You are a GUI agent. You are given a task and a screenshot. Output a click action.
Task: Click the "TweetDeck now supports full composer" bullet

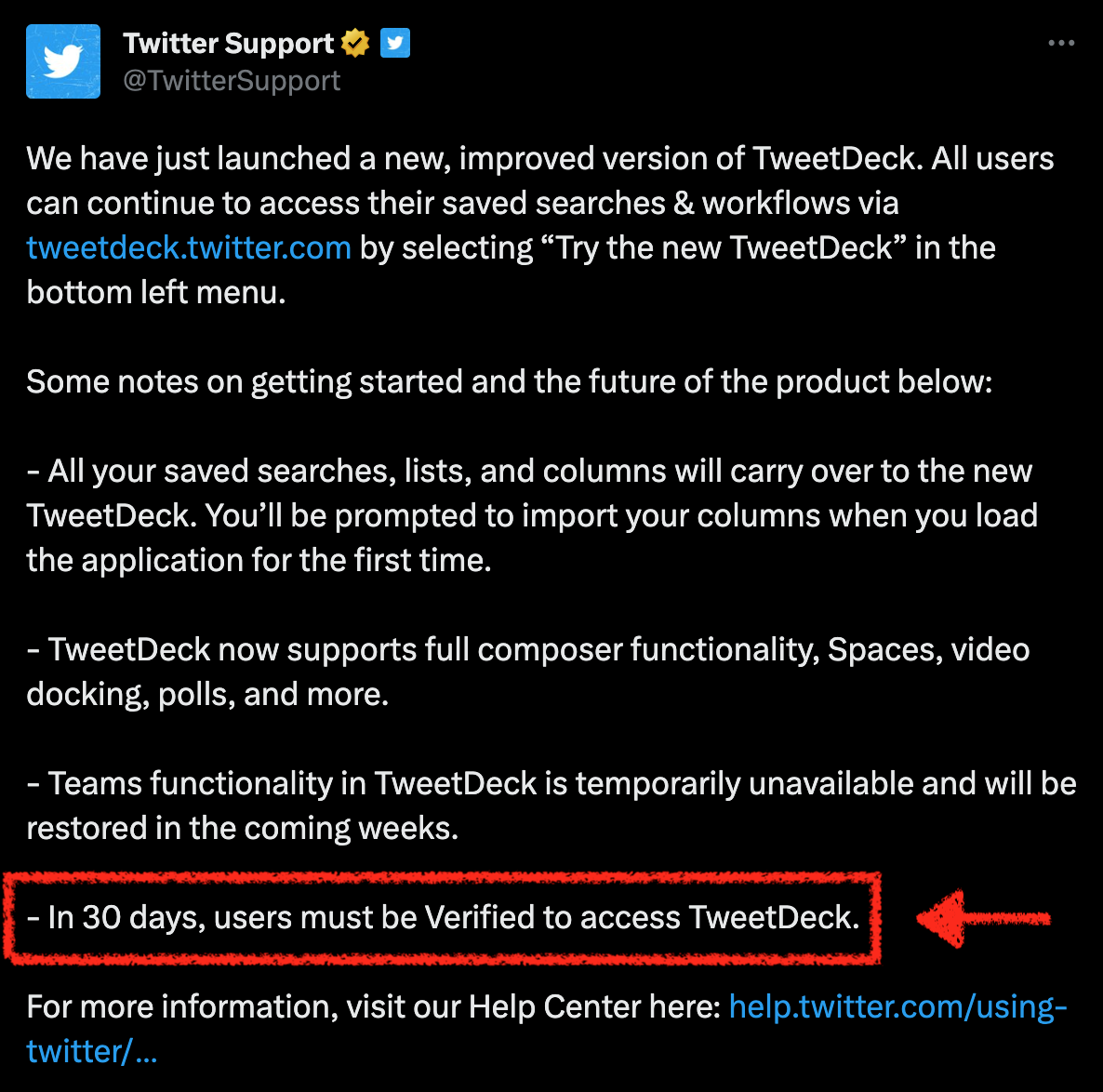pyautogui.click(x=528, y=672)
